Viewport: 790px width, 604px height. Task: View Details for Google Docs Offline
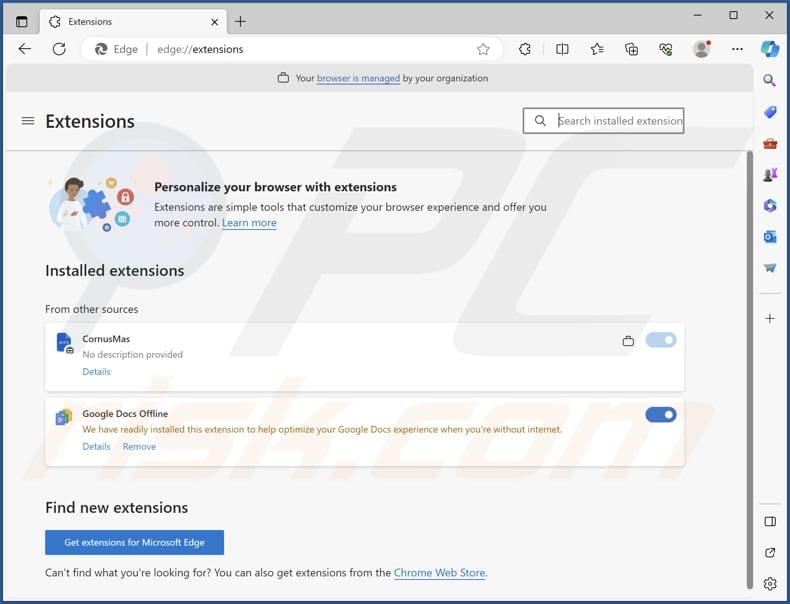coord(96,446)
